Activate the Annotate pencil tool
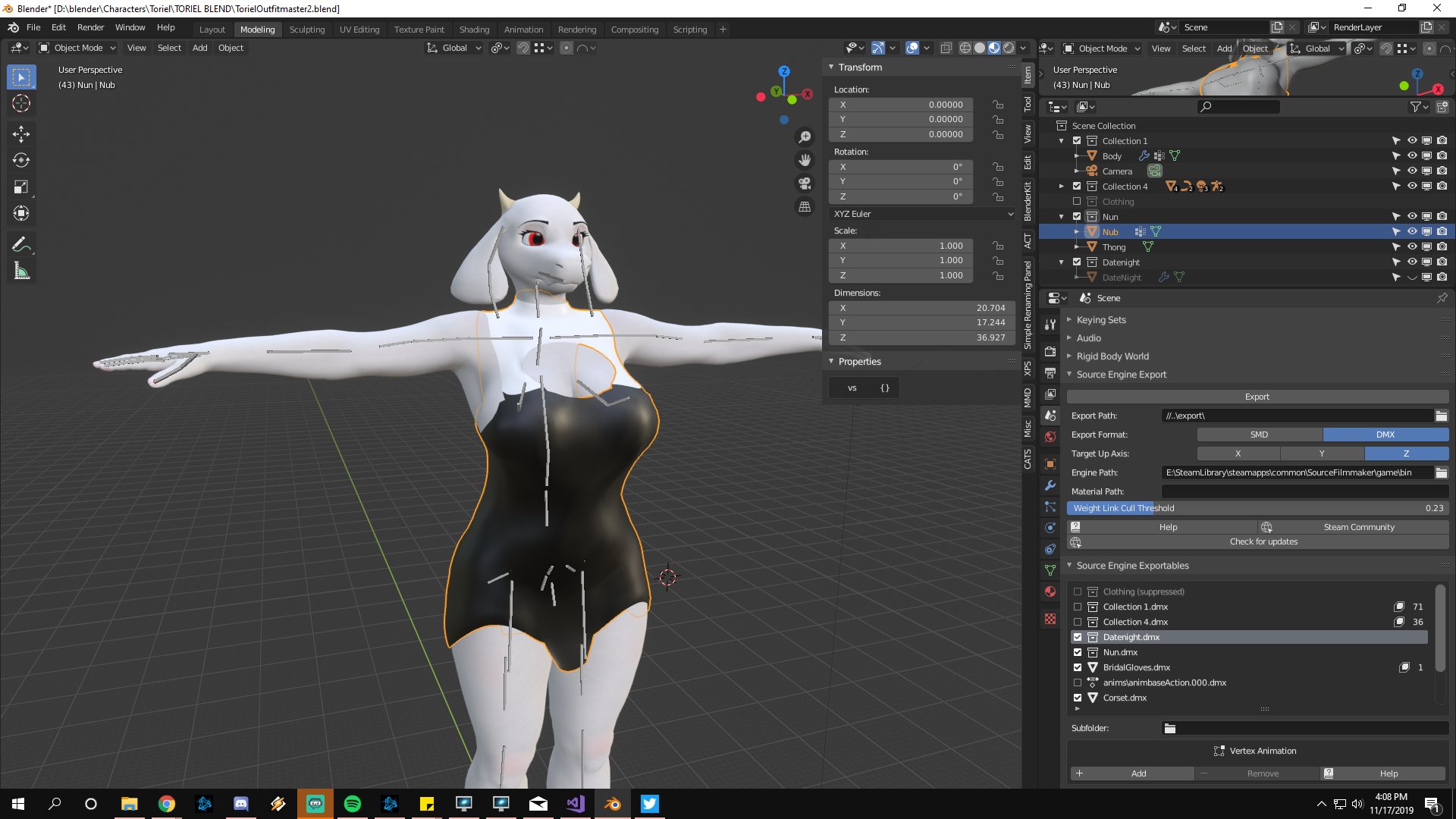Screen dimensions: 1456x819 21,244
